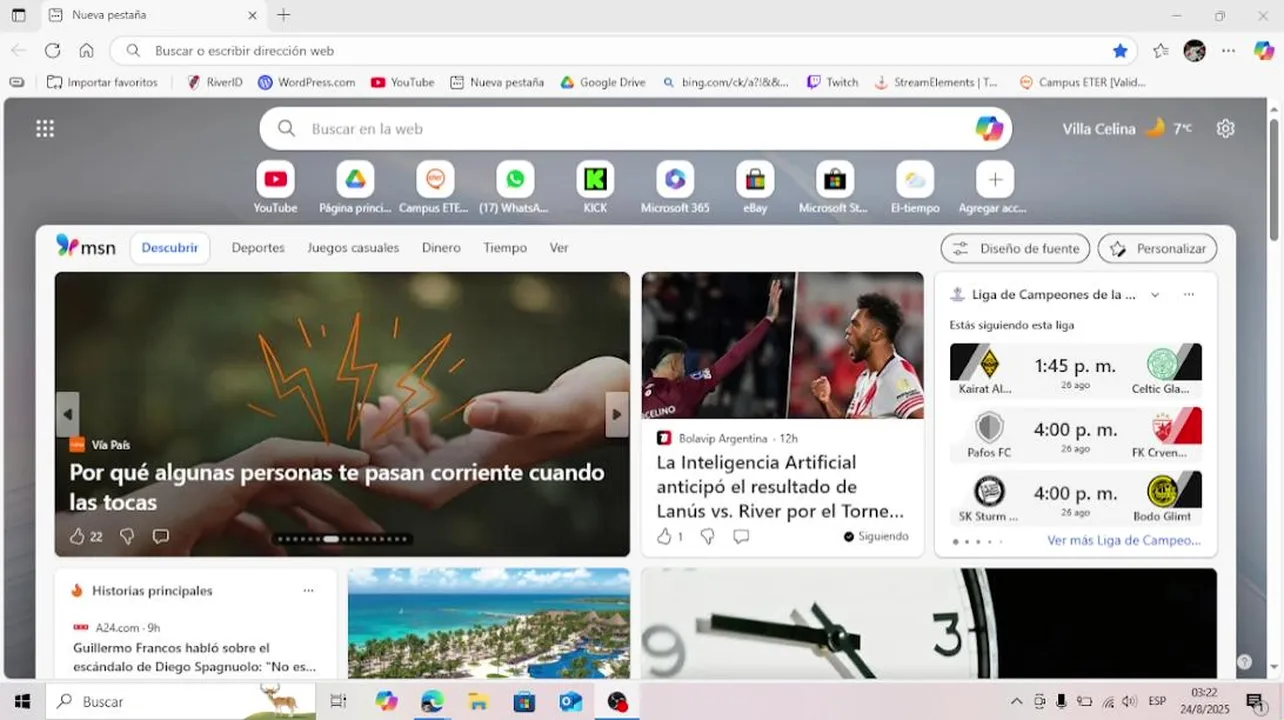Open the Windows Start menu
Viewport: 1284px width, 720px height.
coord(22,701)
